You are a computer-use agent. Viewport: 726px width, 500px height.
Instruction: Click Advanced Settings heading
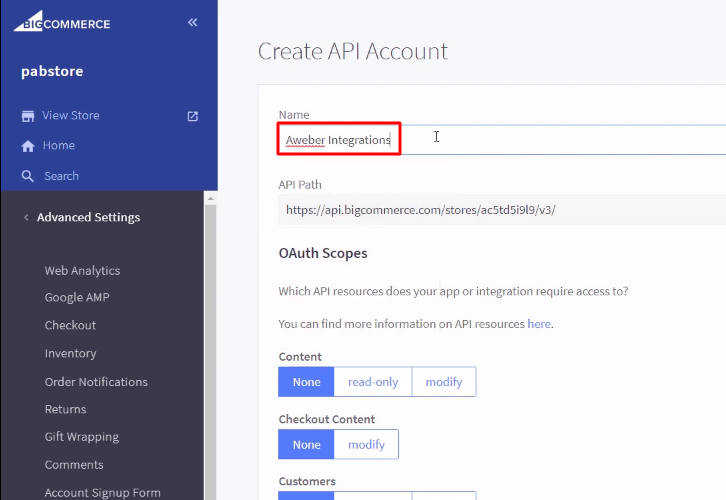(88, 217)
